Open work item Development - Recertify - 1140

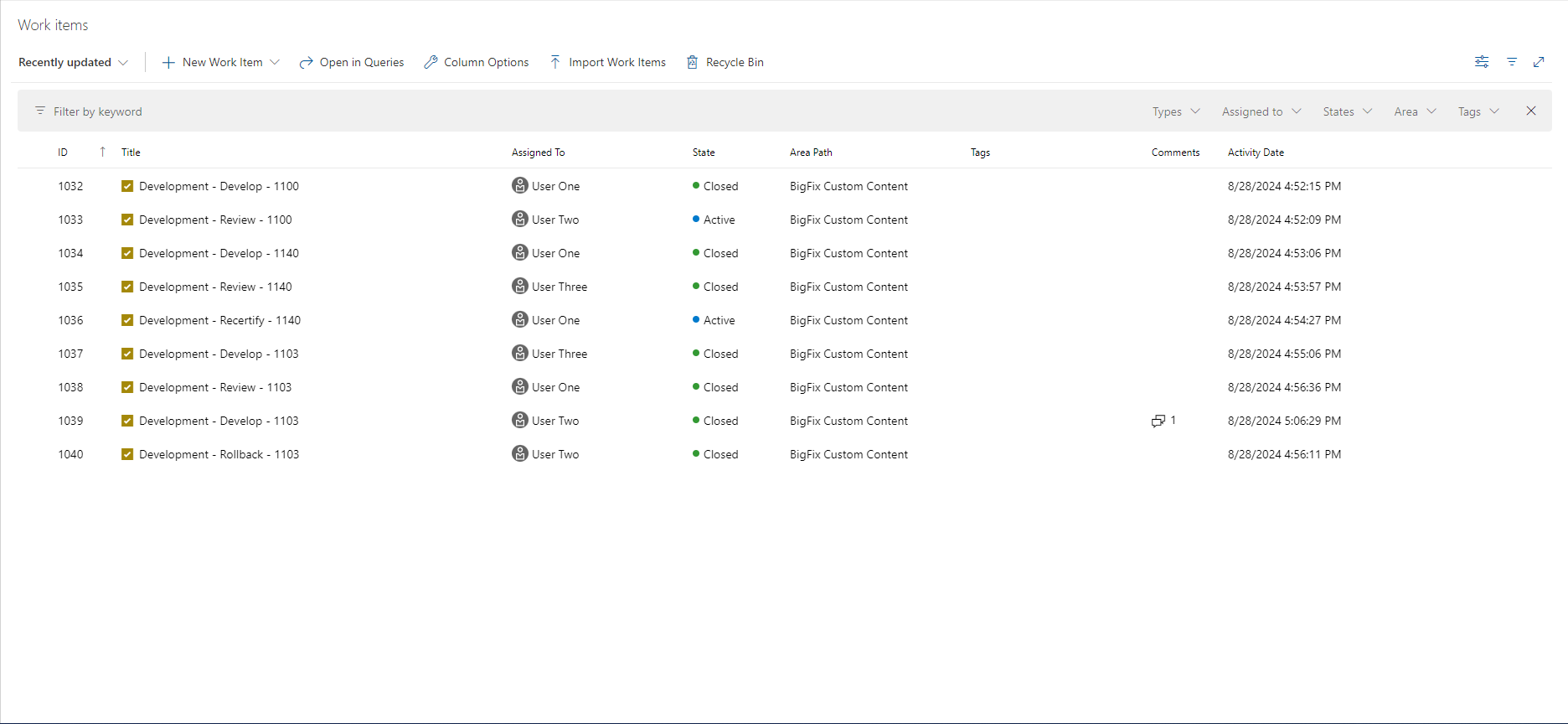219,320
